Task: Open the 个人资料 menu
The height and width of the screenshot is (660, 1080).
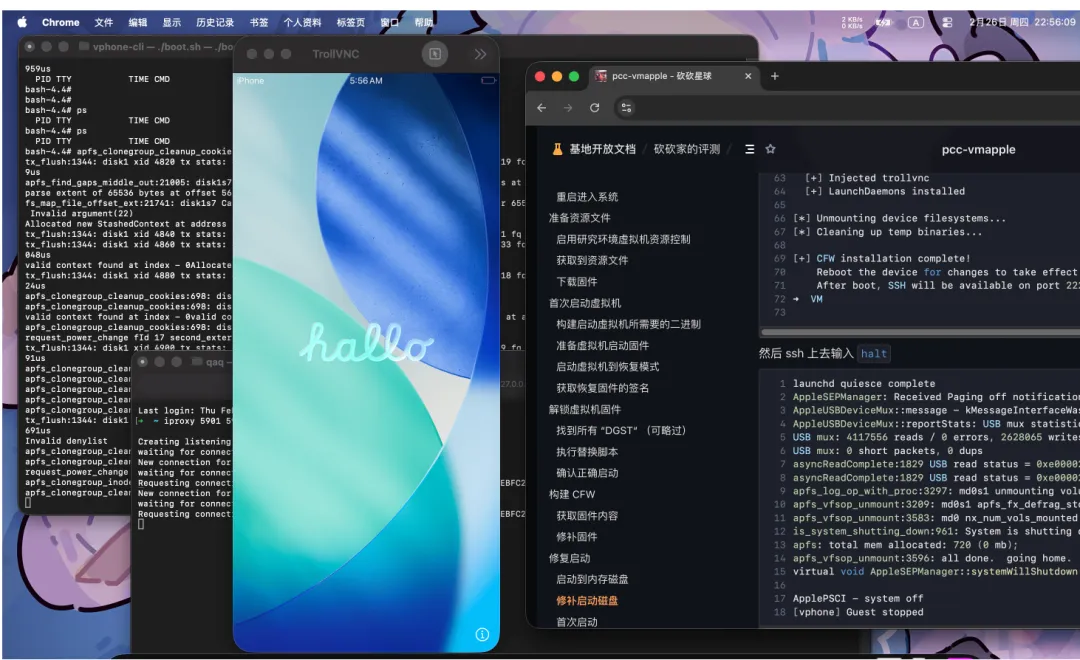Action: click(302, 22)
